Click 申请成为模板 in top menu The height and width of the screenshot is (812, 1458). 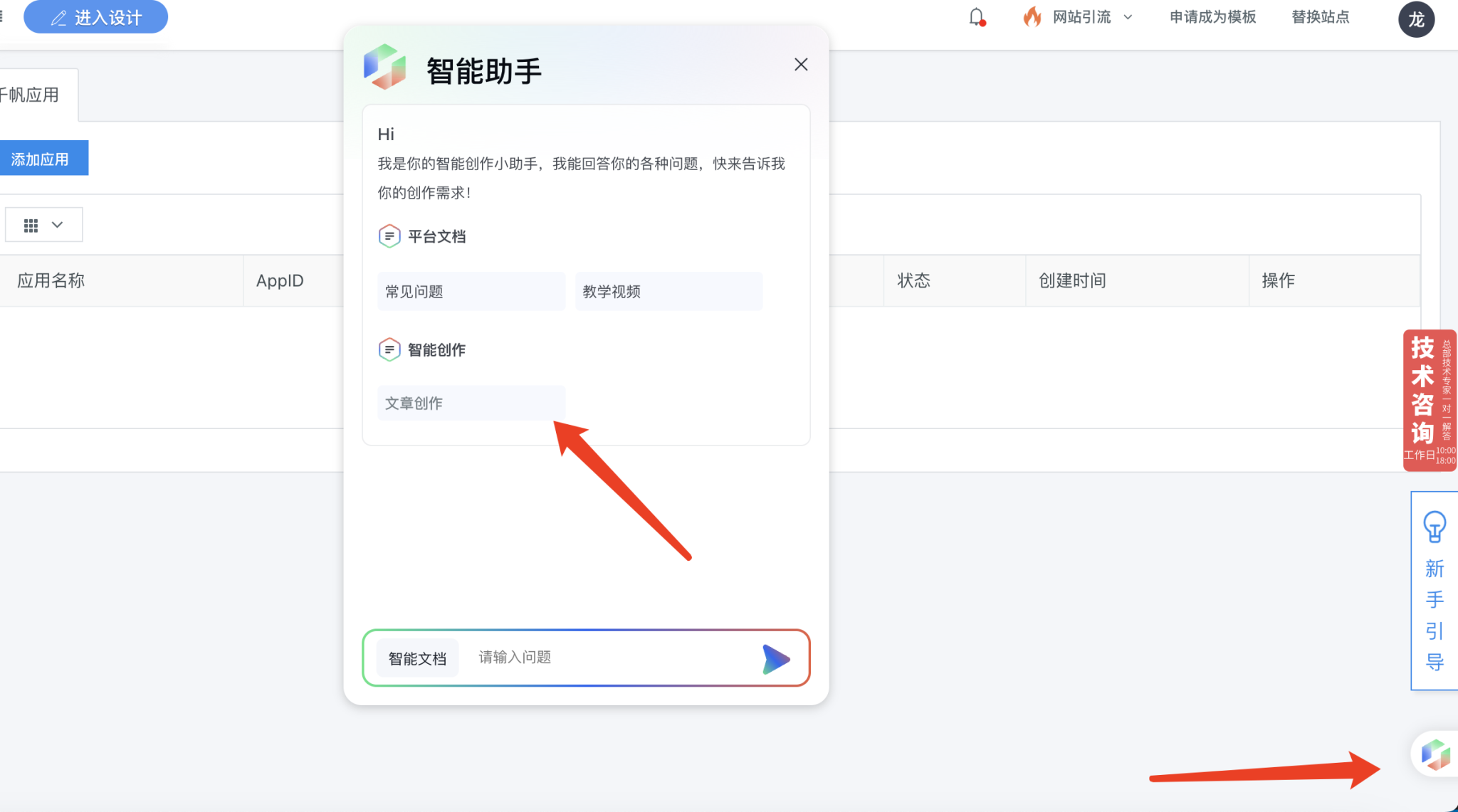click(1212, 17)
